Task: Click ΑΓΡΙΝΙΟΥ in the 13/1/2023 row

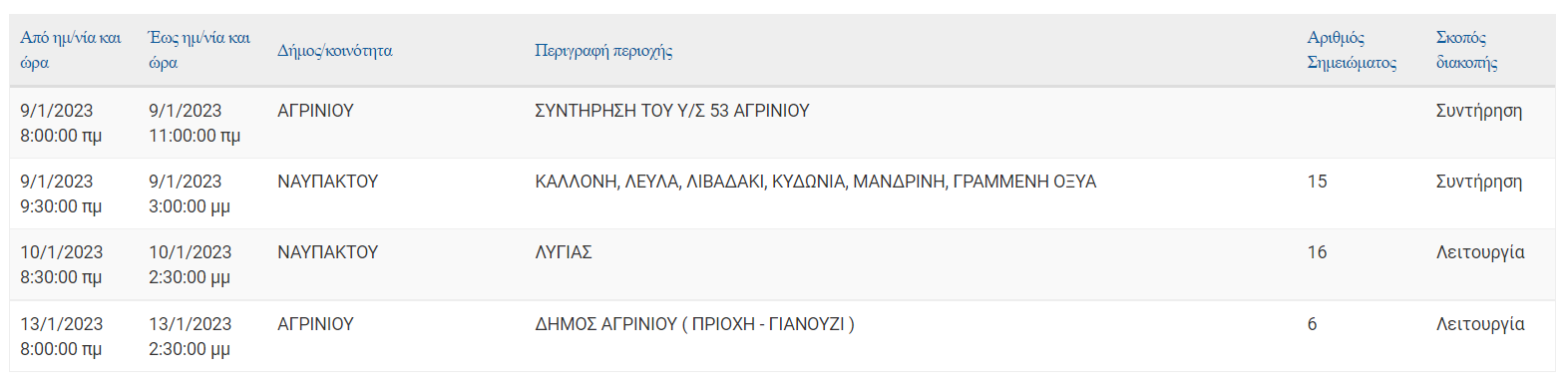Action: pyautogui.click(x=315, y=324)
